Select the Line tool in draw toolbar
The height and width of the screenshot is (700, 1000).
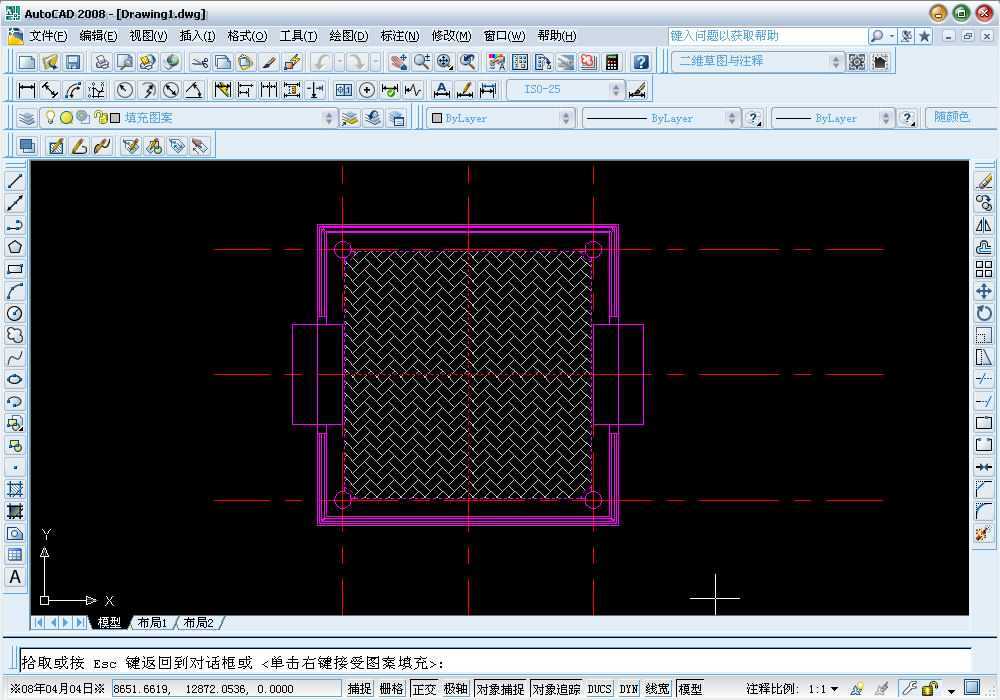15,181
